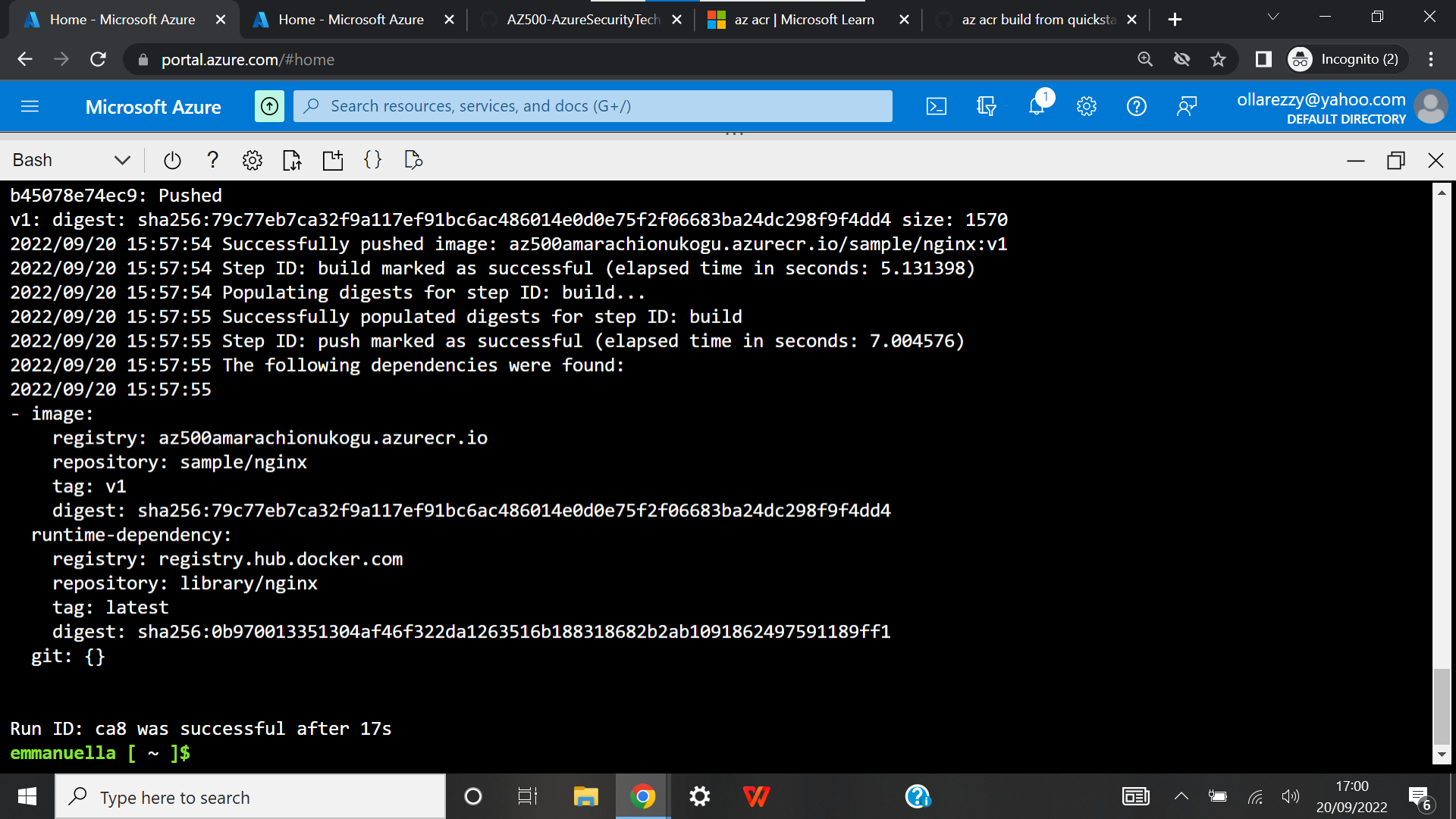
Task: Restart Cloud Shell with the power icon
Action: click(172, 160)
